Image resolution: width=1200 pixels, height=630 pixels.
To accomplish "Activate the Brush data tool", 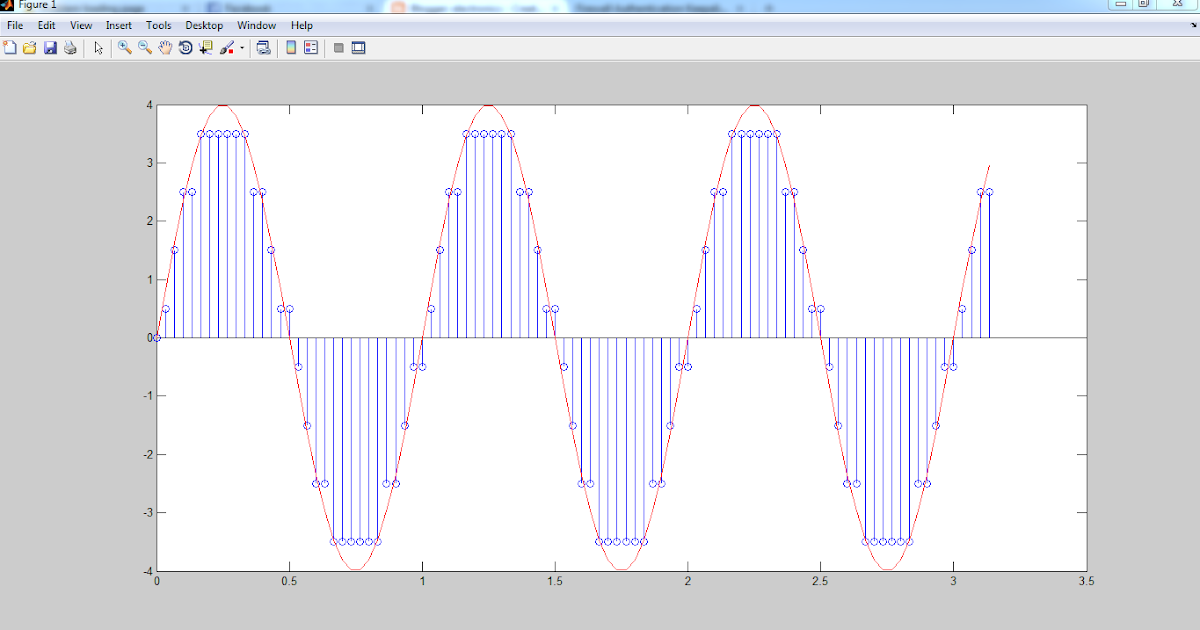I will pos(227,47).
